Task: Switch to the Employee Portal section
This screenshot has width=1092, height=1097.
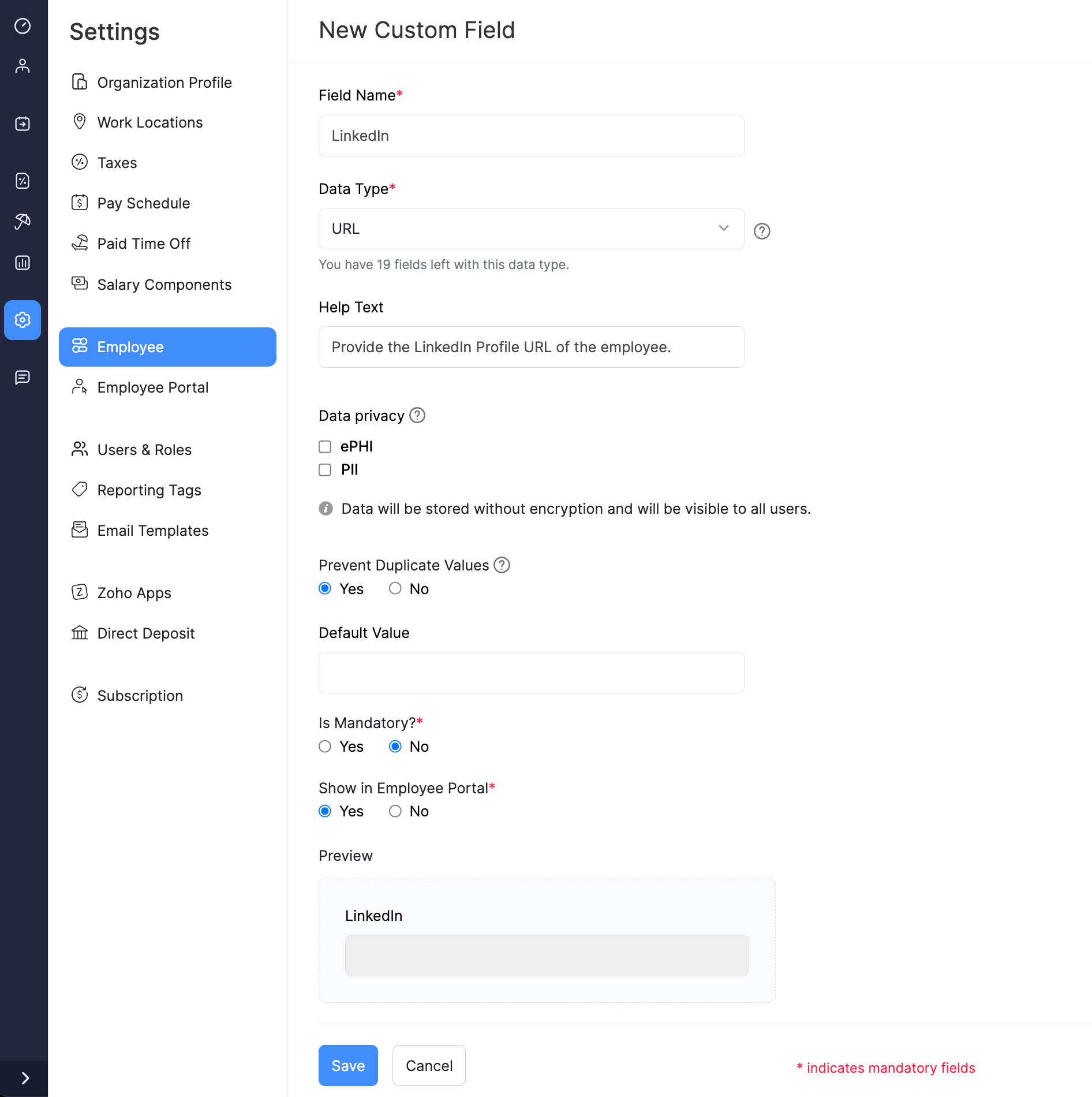Action: (153, 387)
